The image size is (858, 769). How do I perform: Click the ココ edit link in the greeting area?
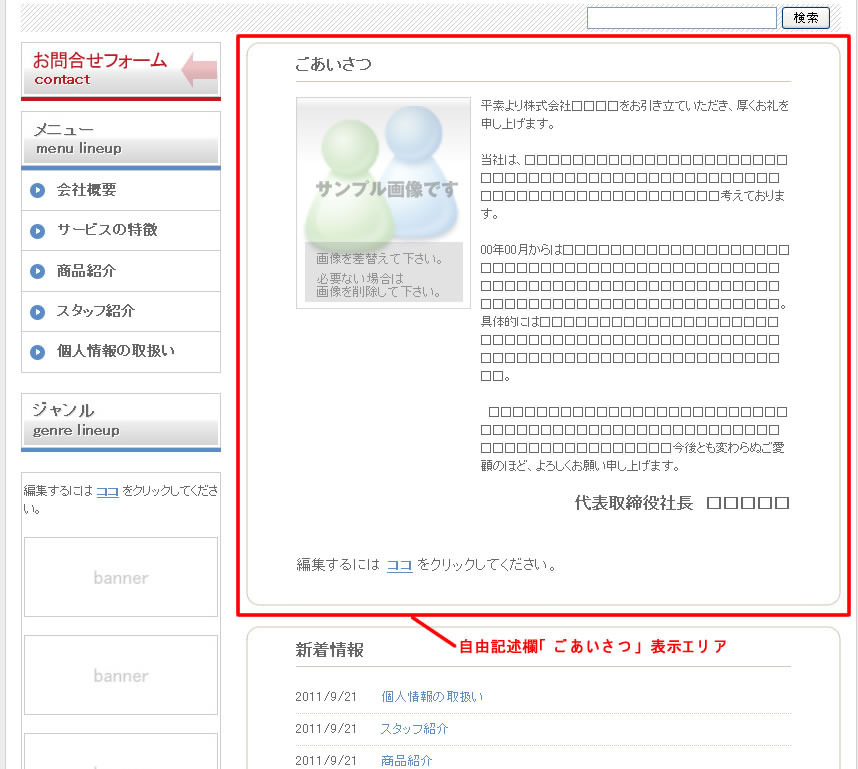click(400, 564)
